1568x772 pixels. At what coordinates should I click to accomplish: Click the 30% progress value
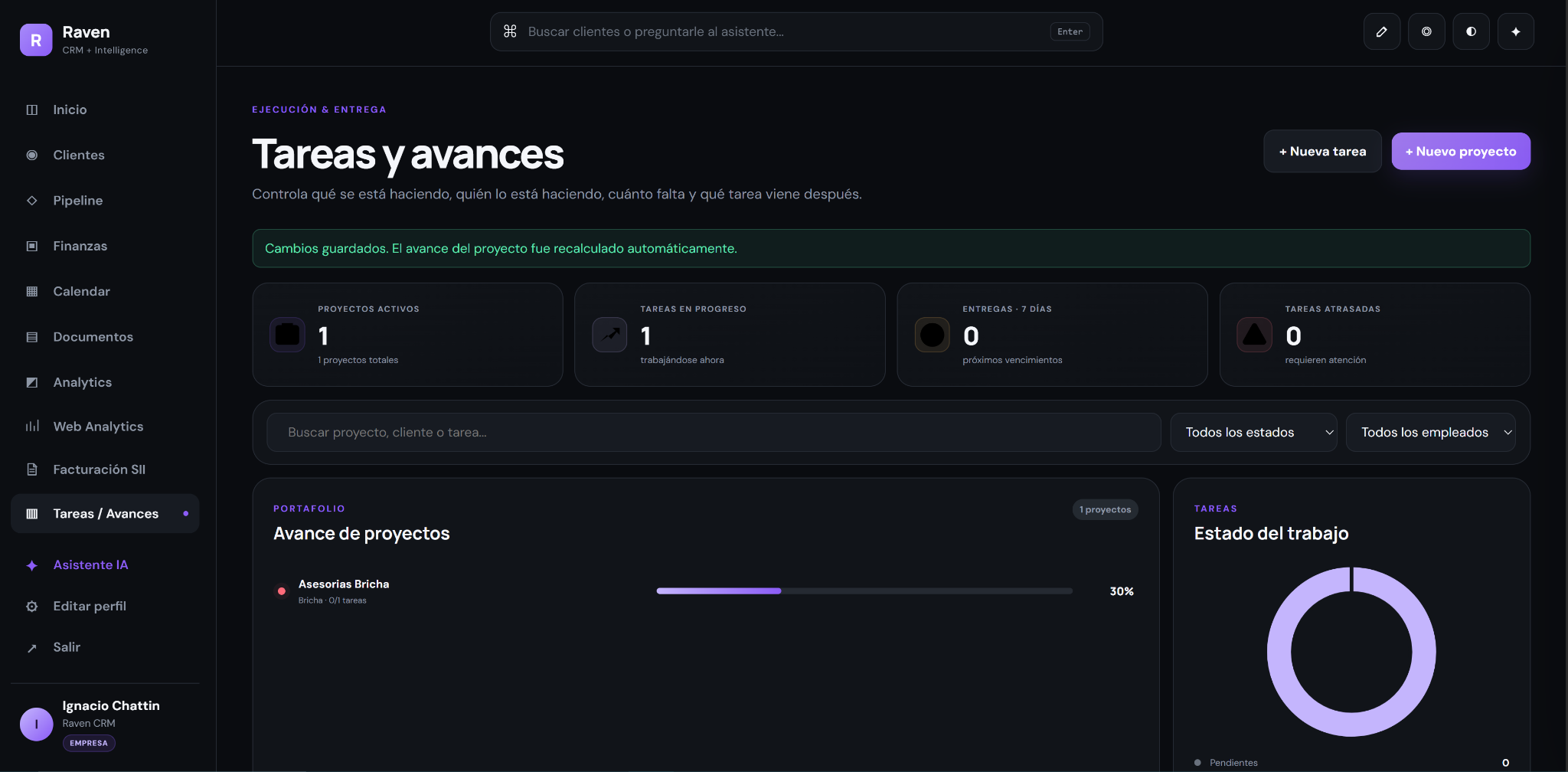coord(1122,591)
